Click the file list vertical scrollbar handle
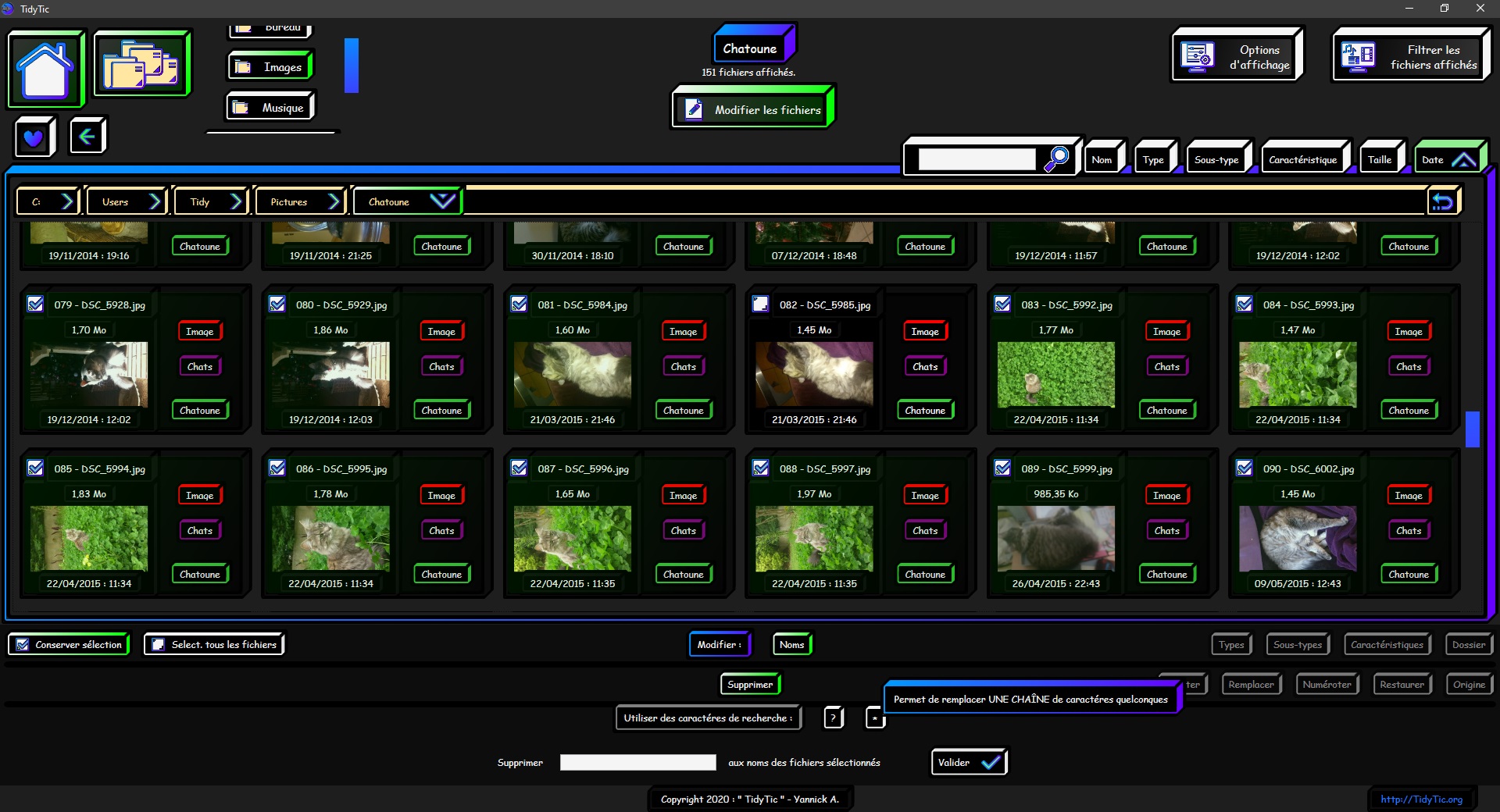The width and height of the screenshot is (1500, 812). (x=1473, y=429)
